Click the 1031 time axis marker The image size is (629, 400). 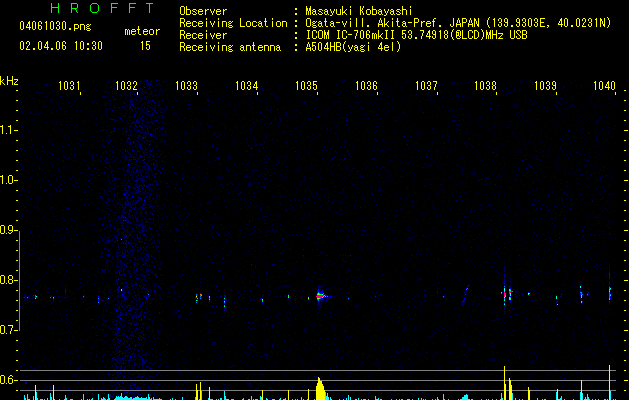(x=69, y=85)
